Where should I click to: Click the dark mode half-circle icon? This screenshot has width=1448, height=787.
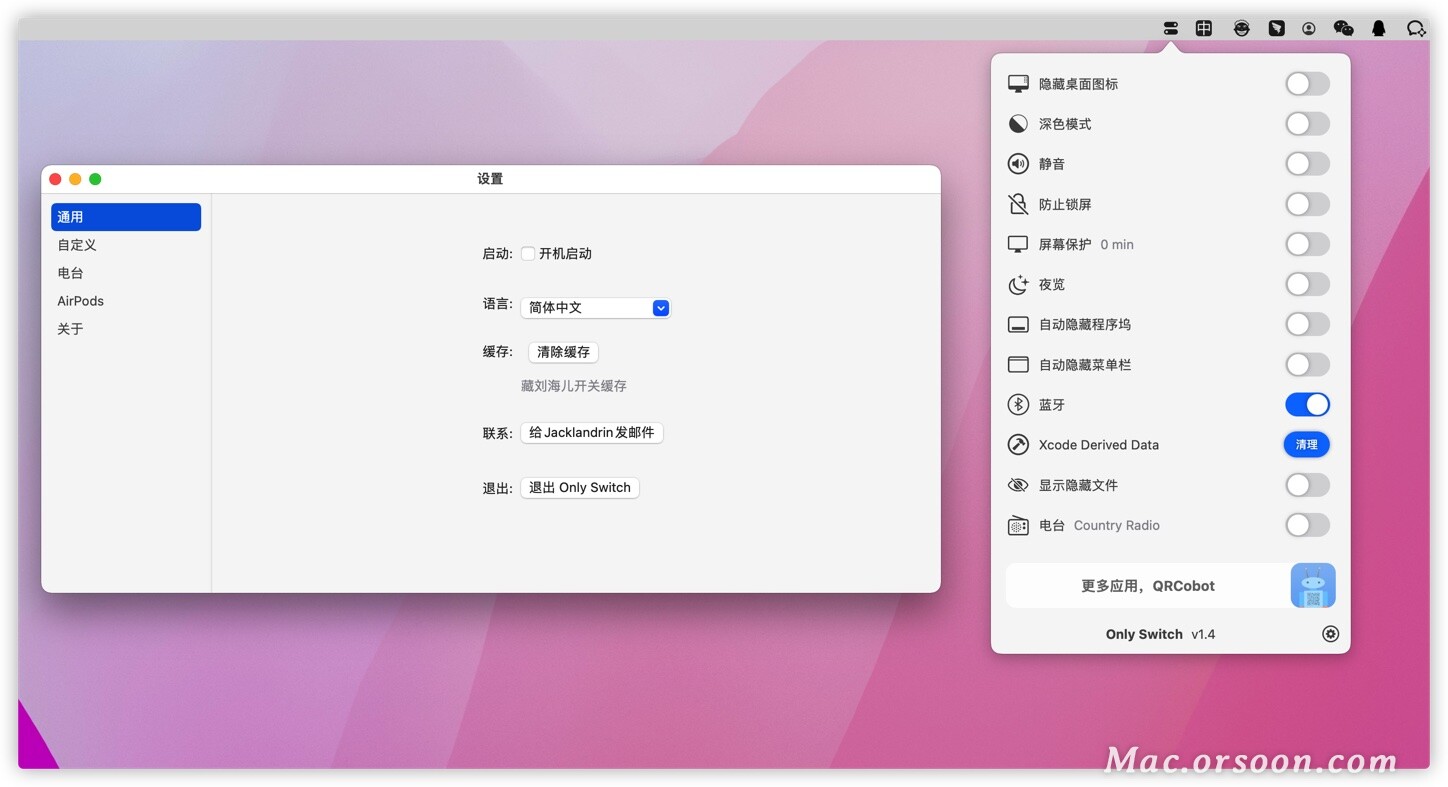[x=1018, y=124]
